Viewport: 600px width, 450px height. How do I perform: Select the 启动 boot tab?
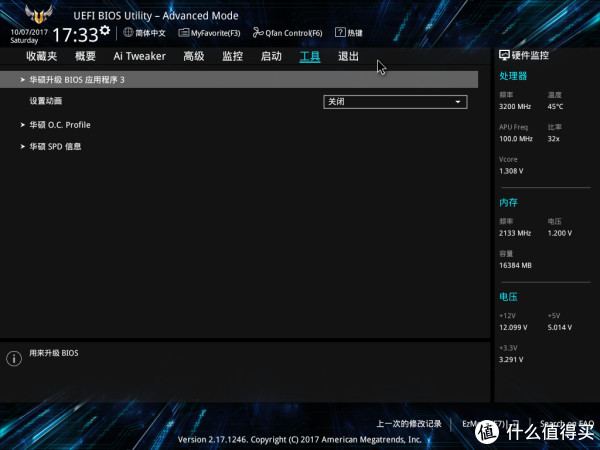[271, 56]
